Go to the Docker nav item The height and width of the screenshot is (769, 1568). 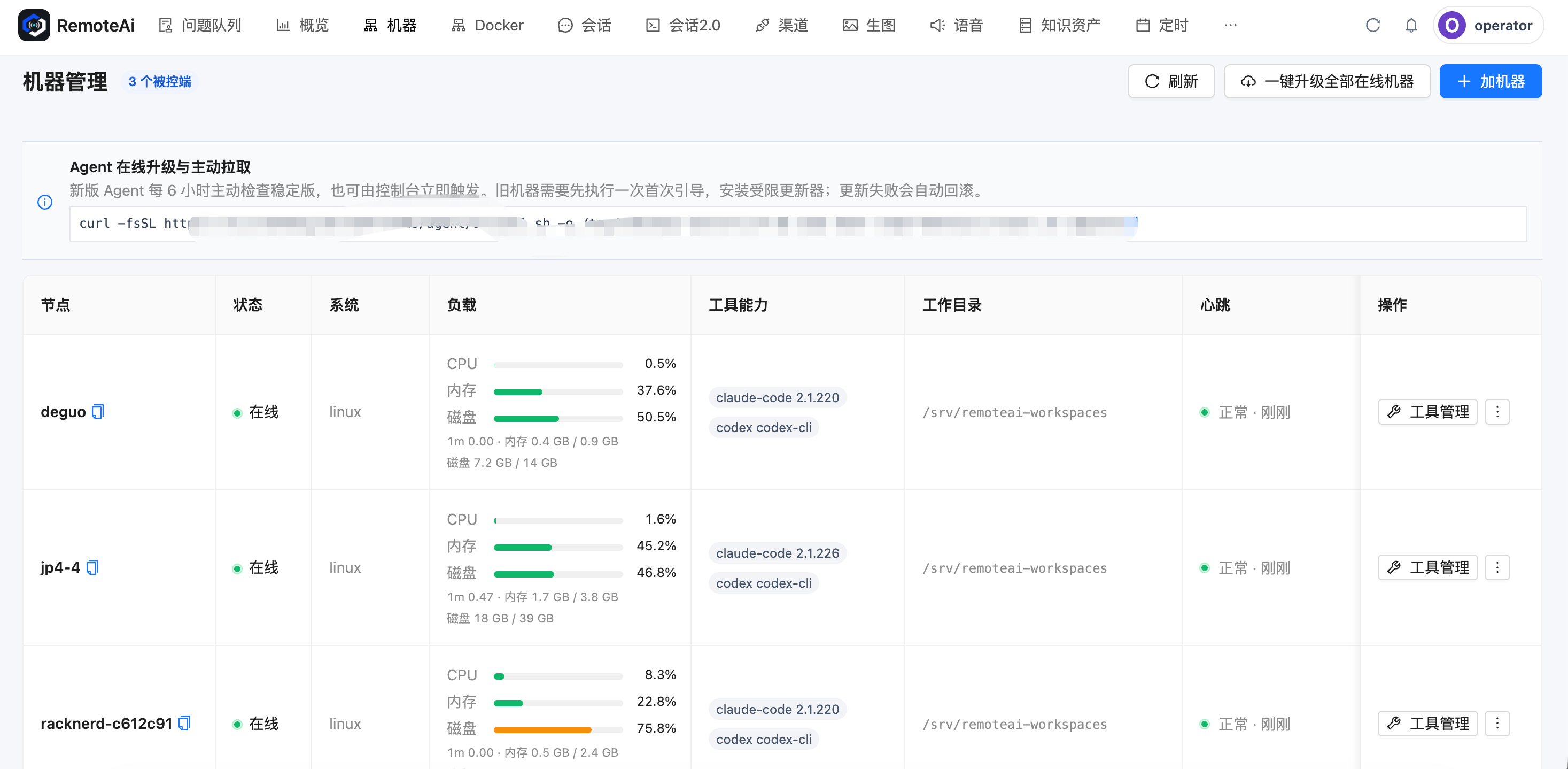pos(487,25)
